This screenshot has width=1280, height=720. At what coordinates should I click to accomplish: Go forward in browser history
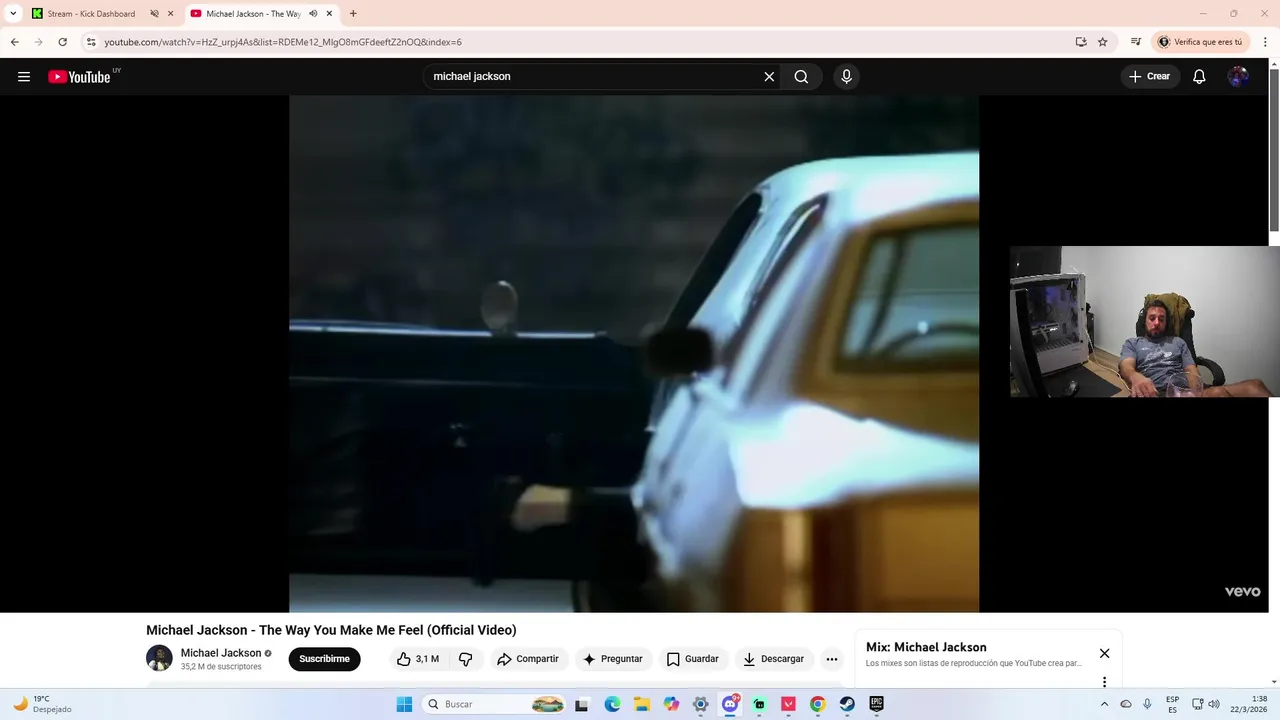[x=38, y=42]
